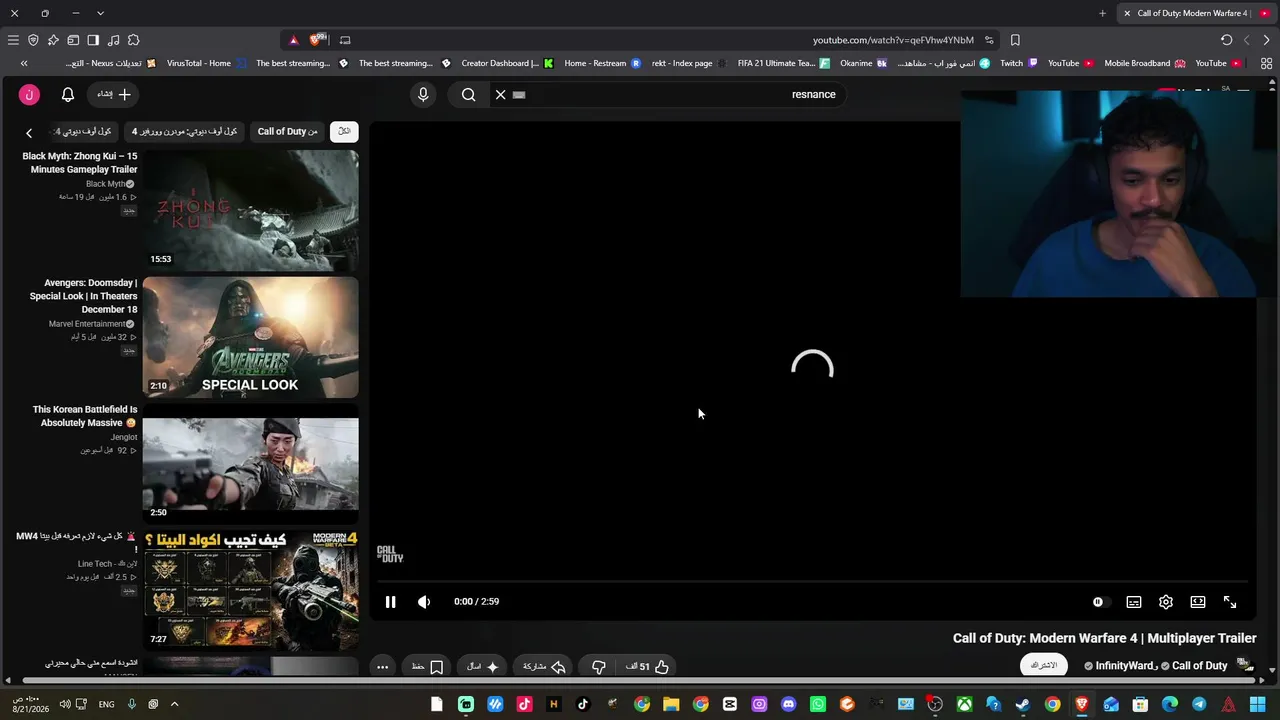
Task: Open the account avatar menu
Action: coord(29,94)
